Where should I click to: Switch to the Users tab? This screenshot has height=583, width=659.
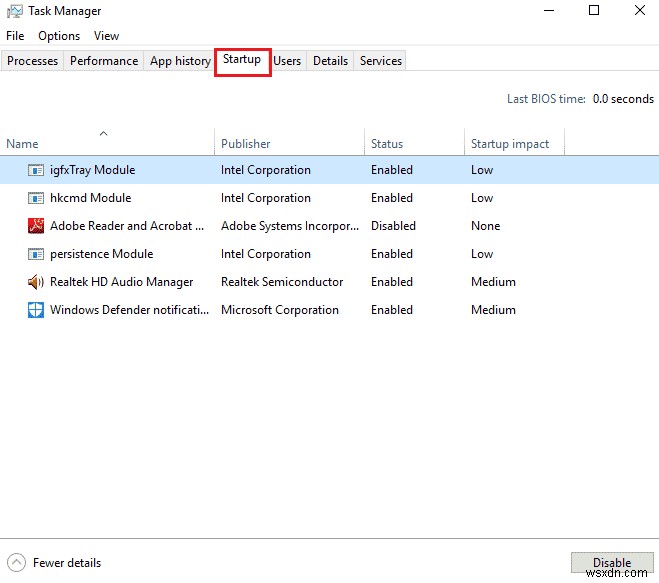pyautogui.click(x=287, y=61)
